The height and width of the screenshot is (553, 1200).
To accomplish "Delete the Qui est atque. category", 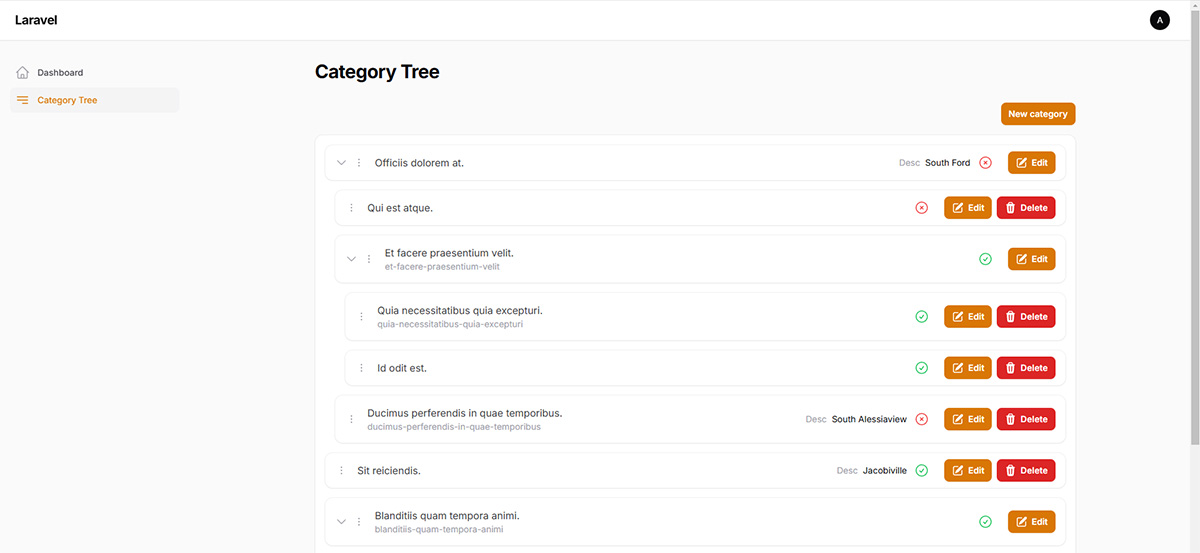I will pyautogui.click(x=1026, y=208).
